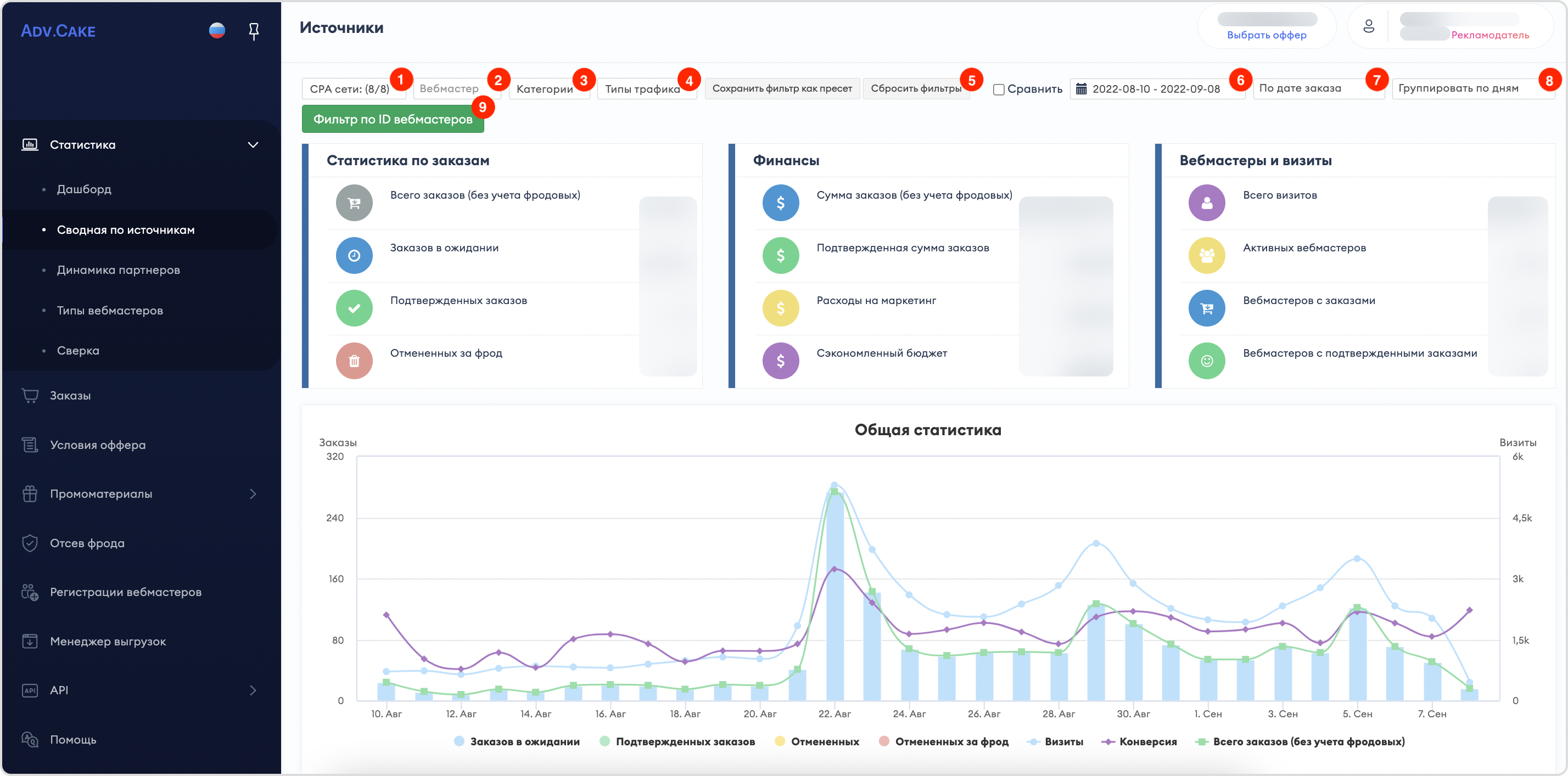Click the Статистика chart icon in sidebar
This screenshot has height=776, width=1568.
tap(30, 145)
